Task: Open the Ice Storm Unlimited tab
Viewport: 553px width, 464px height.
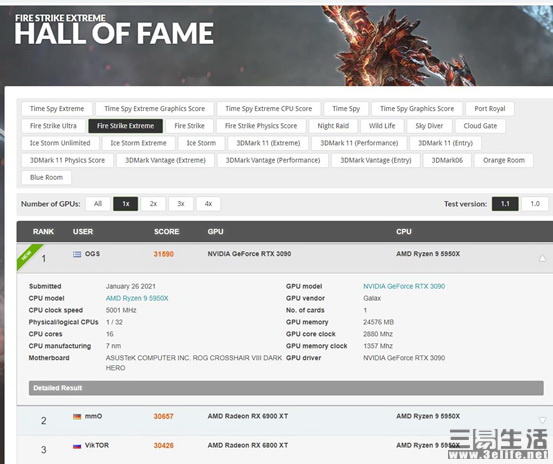Action: (60, 143)
